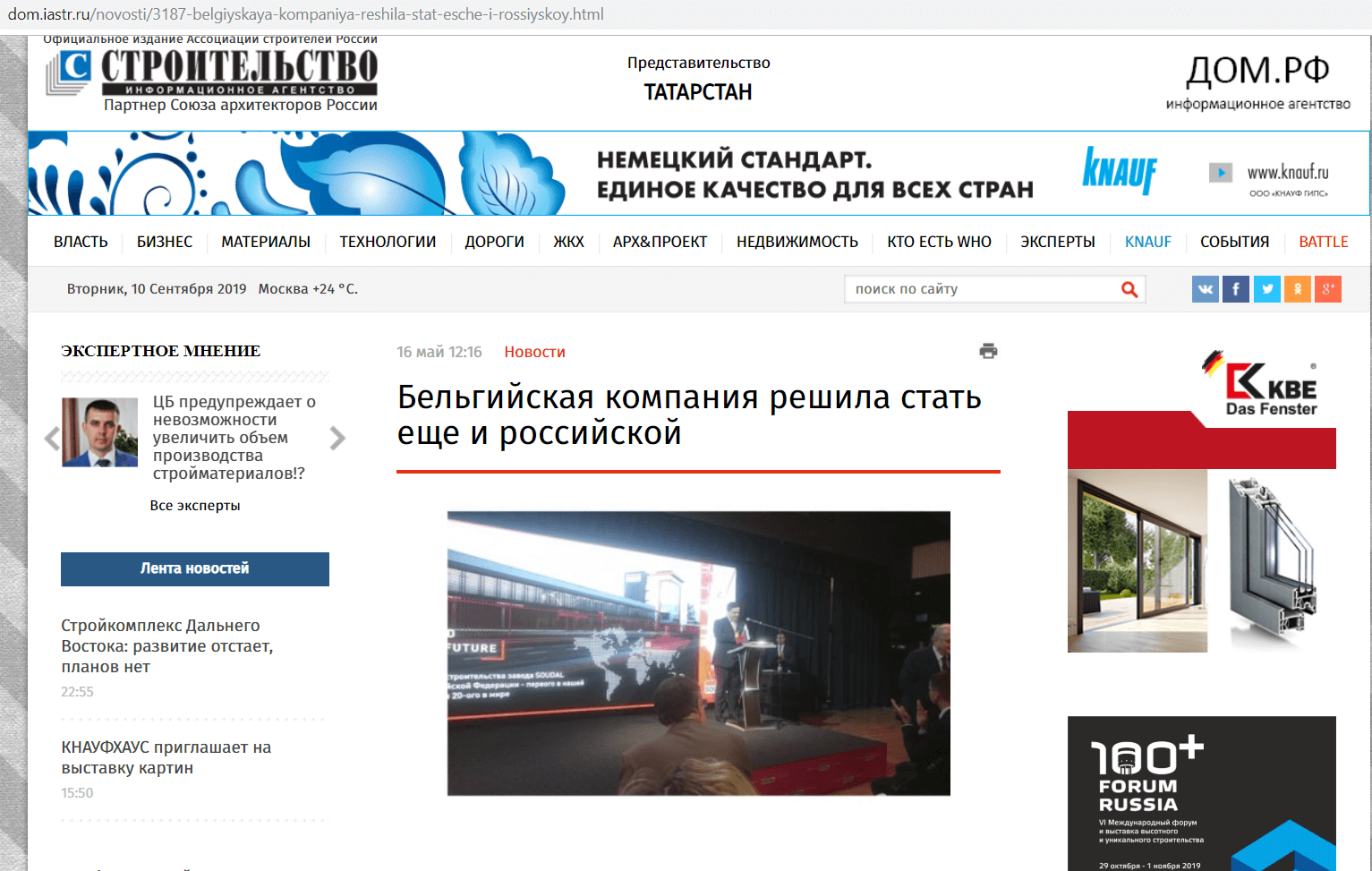This screenshot has width=1372, height=871.
Task: Open the VK social network icon
Action: (x=1206, y=289)
